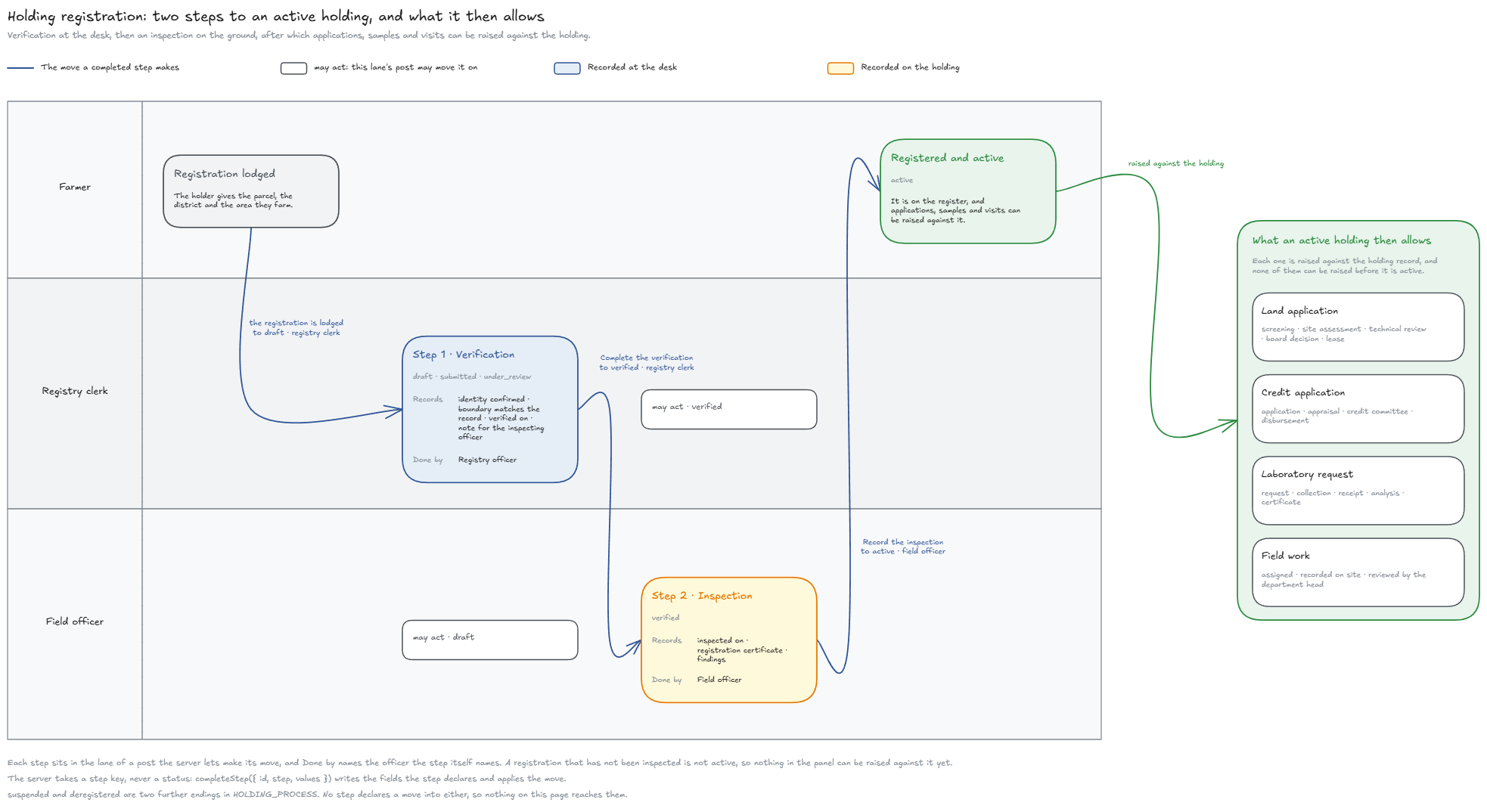
Task: Click the Registration lodged node
Action: tap(251, 191)
